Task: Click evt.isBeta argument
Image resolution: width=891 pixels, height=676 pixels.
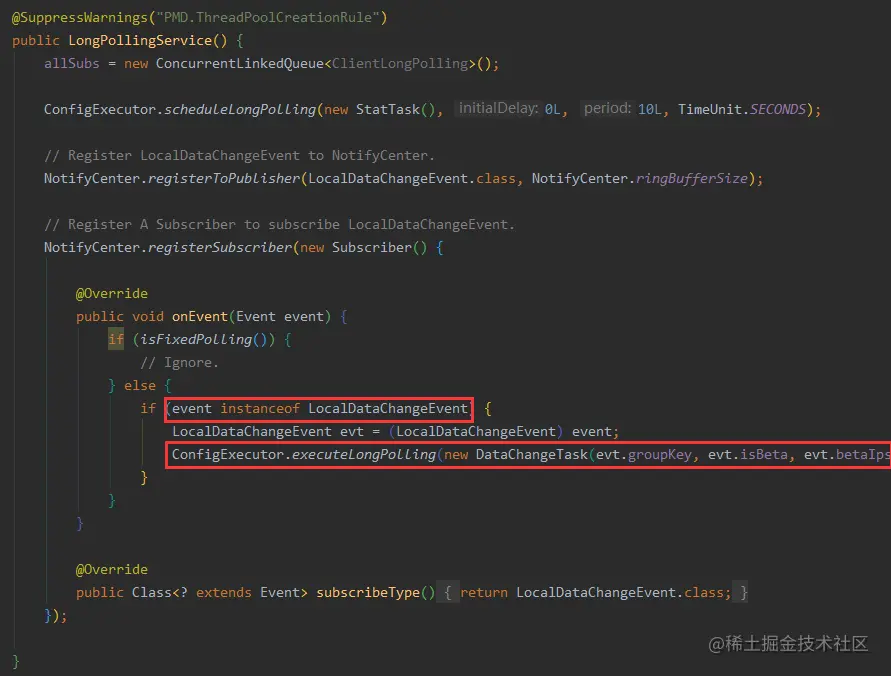Action: click(x=748, y=454)
